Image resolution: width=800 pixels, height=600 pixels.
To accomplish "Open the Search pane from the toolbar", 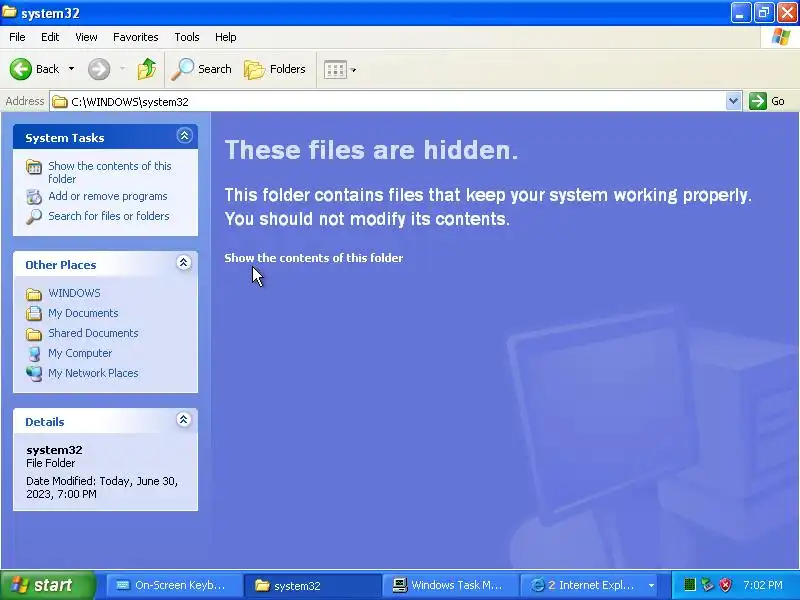I will pos(201,69).
